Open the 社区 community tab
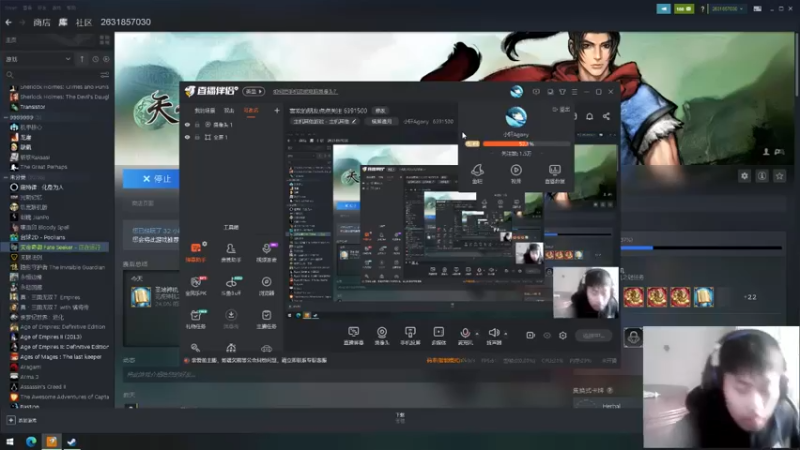The image size is (800, 450). (84, 22)
